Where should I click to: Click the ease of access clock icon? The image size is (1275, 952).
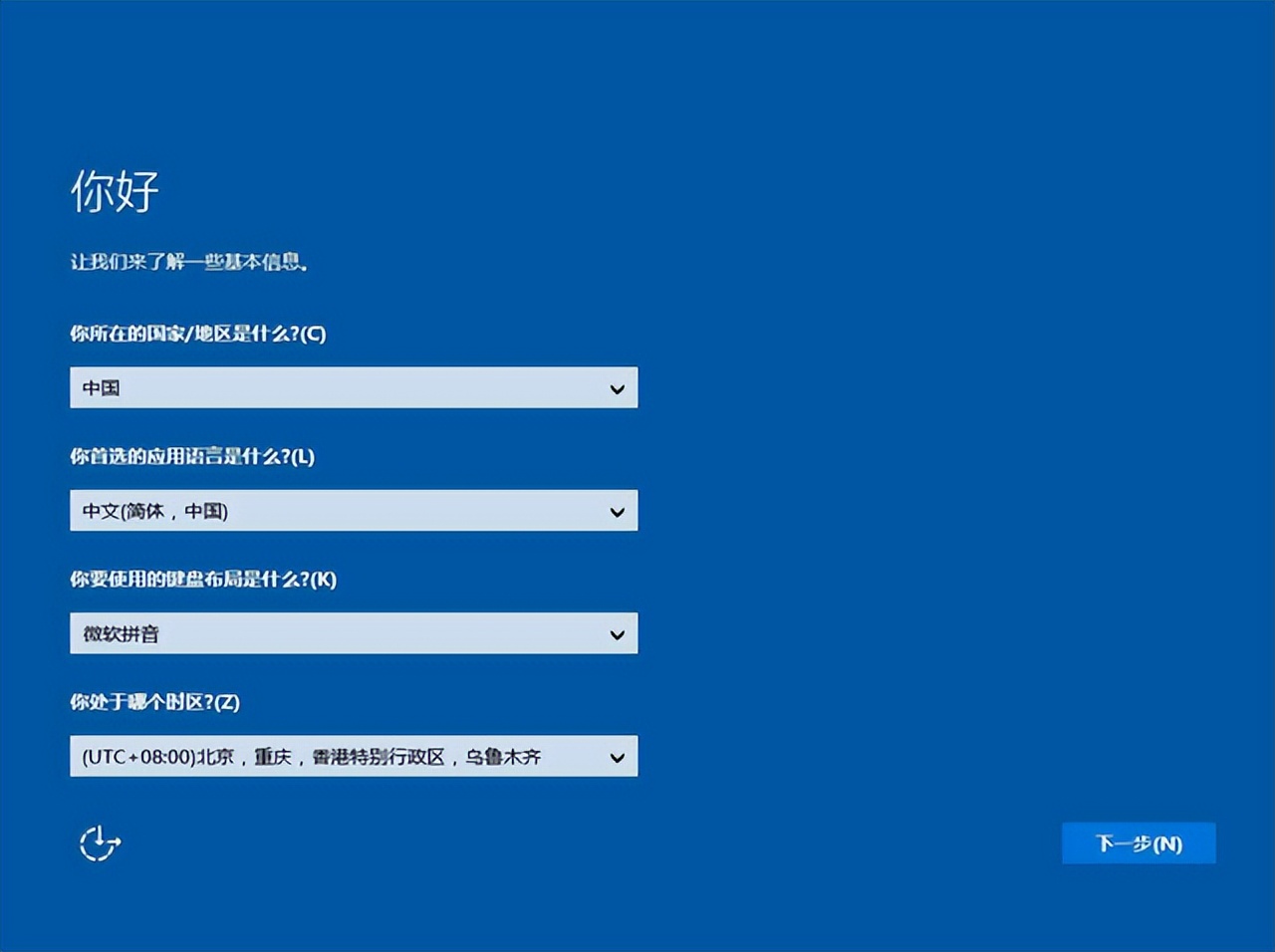[x=99, y=842]
